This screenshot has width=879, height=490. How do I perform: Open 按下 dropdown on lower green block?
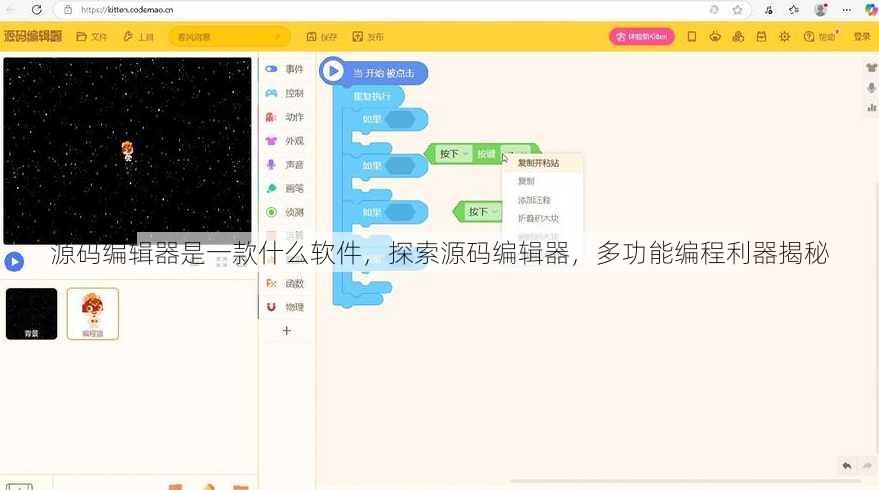tap(483, 212)
